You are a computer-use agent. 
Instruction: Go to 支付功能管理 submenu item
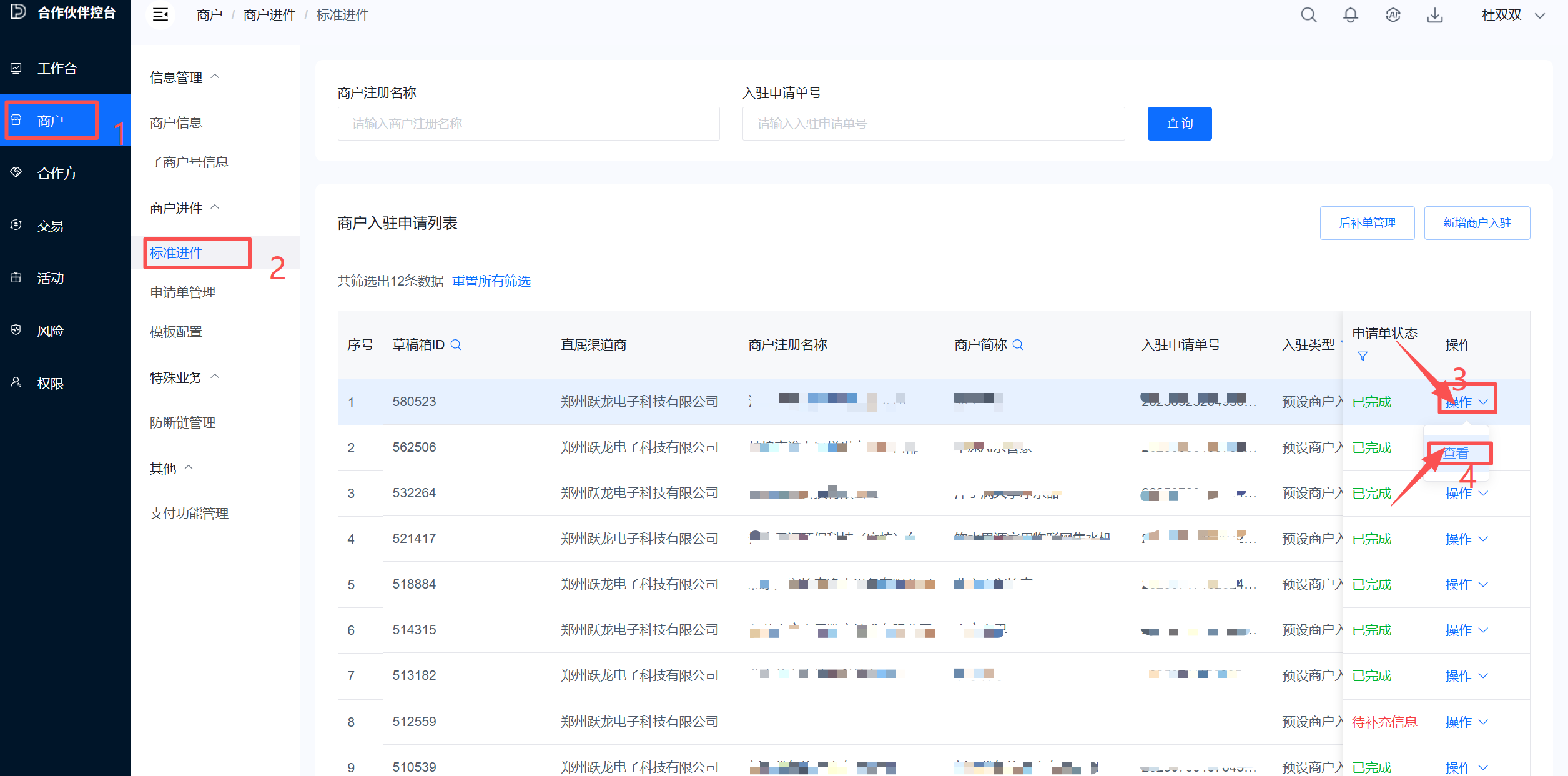(189, 513)
